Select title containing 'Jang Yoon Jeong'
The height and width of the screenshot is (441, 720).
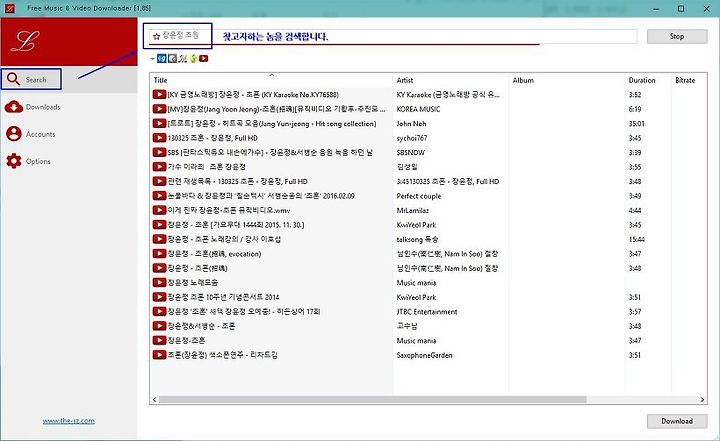[x=276, y=109]
